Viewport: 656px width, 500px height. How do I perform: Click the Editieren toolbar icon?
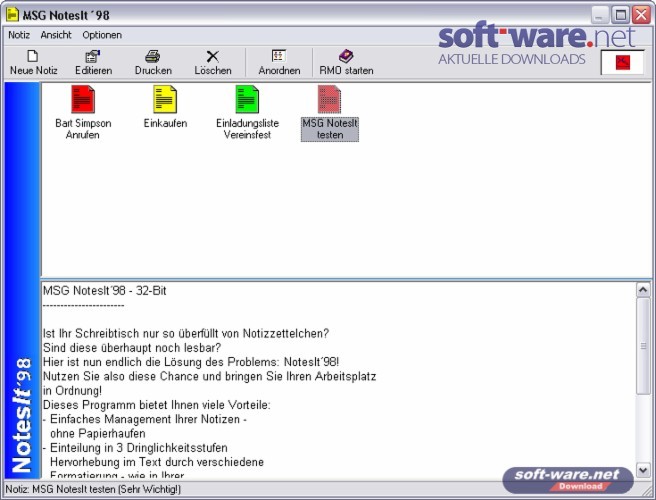click(x=93, y=63)
